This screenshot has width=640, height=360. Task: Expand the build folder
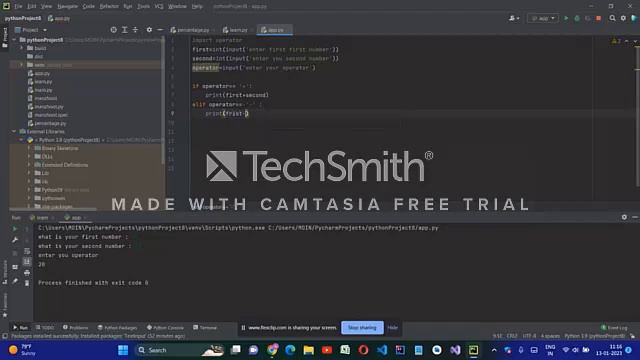[22, 48]
